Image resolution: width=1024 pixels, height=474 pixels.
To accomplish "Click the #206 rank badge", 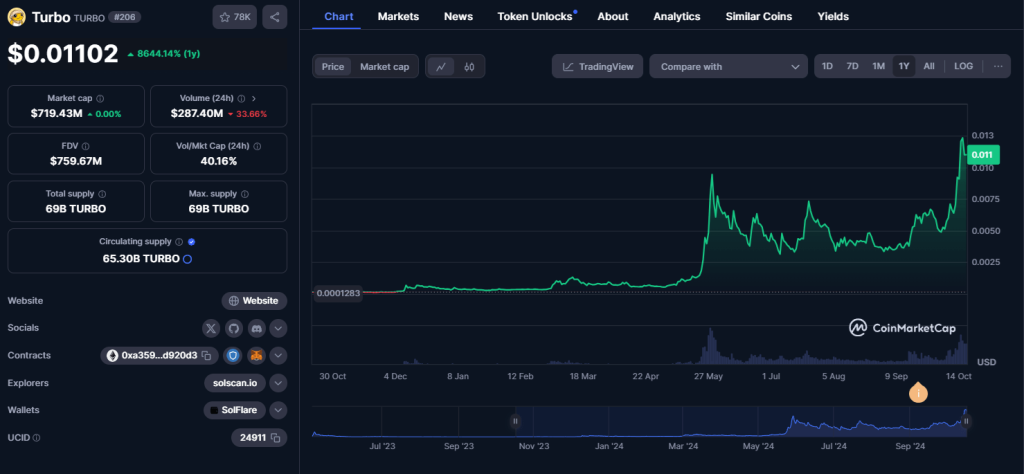I will click(x=123, y=18).
